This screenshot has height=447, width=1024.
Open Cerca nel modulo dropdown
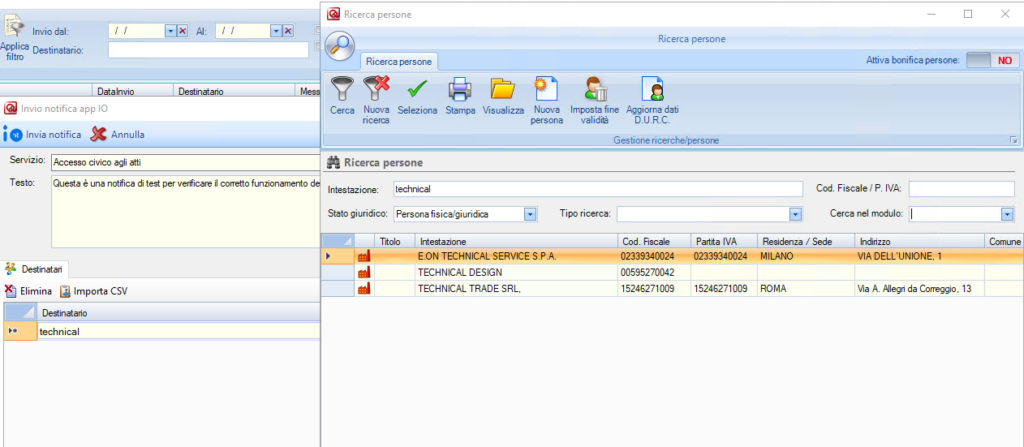coord(1008,214)
